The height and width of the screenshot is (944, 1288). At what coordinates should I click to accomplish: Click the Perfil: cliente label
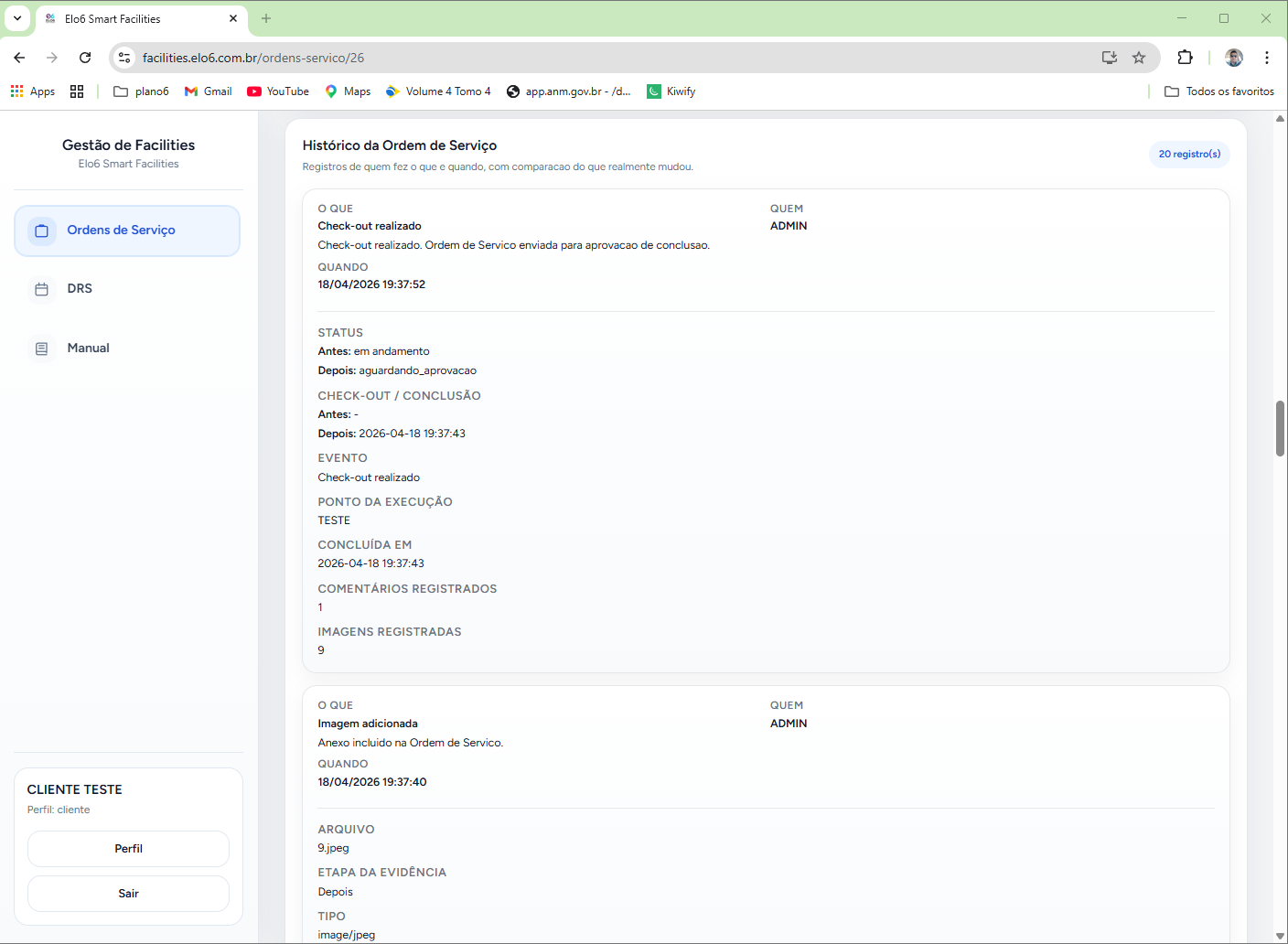click(x=59, y=810)
